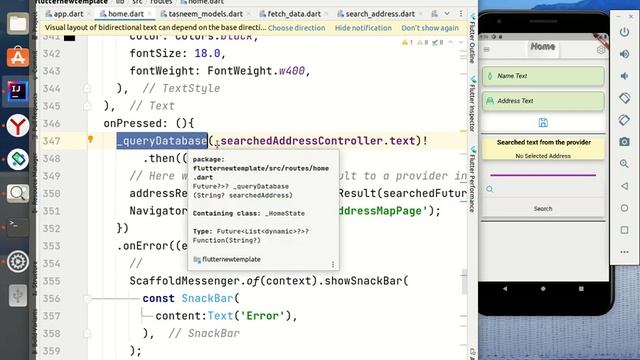Viewport: 640px width, 360px height.
Task: Click the search magnifier inside the phone app
Action: pyautogui.click(x=490, y=189)
